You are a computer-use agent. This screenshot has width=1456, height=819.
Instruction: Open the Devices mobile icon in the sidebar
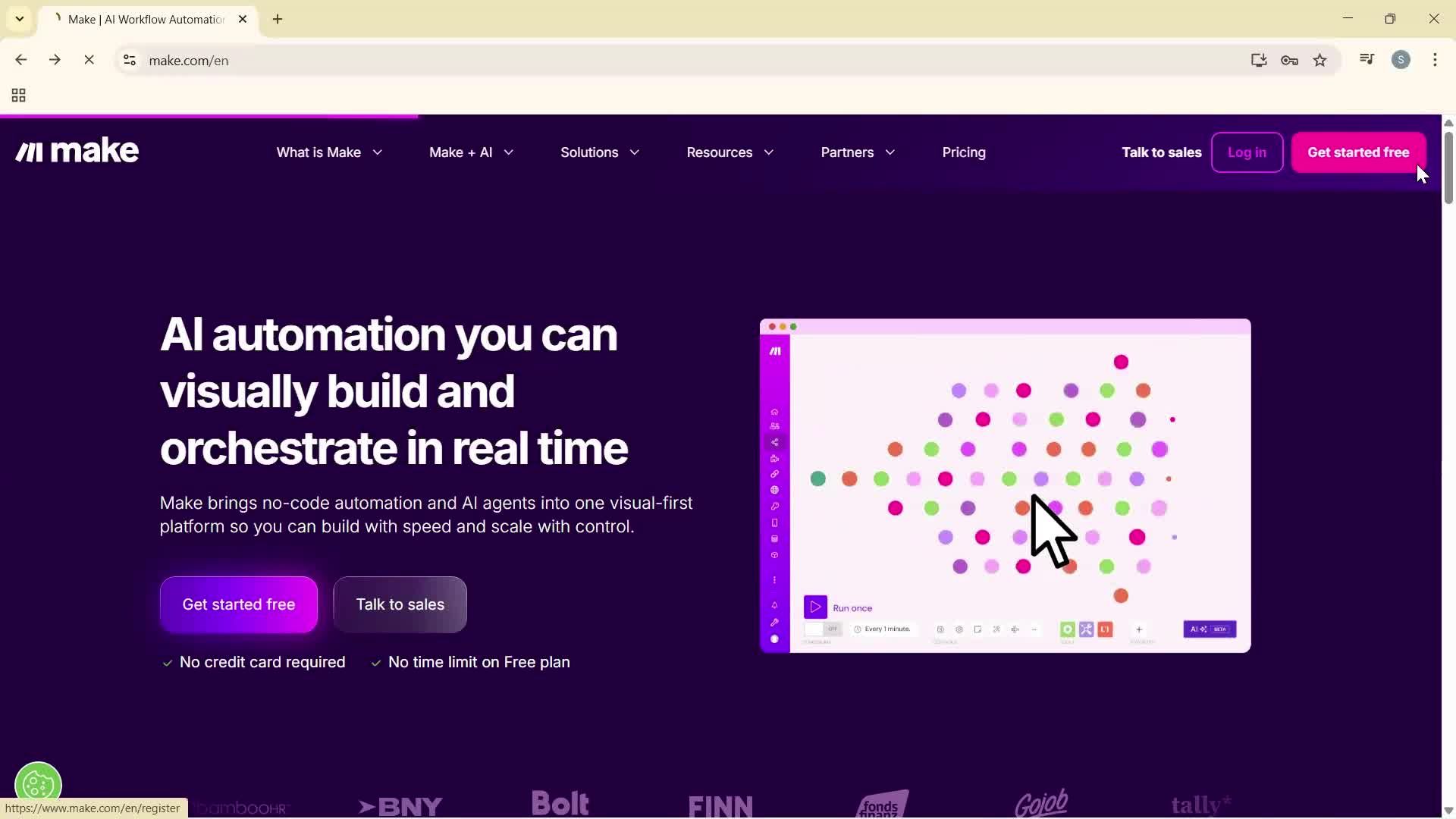[x=774, y=522]
